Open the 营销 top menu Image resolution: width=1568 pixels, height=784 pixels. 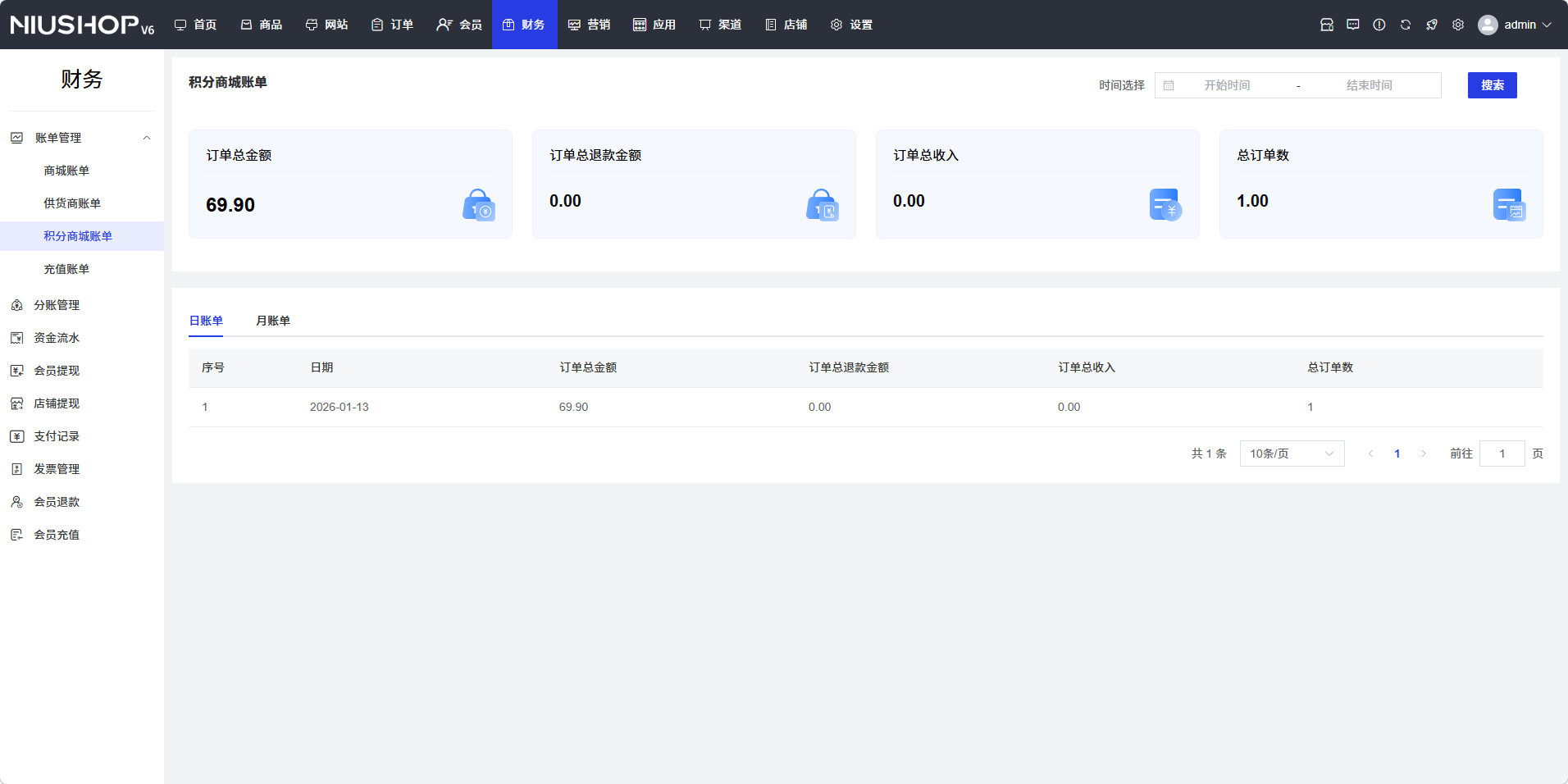tap(590, 25)
